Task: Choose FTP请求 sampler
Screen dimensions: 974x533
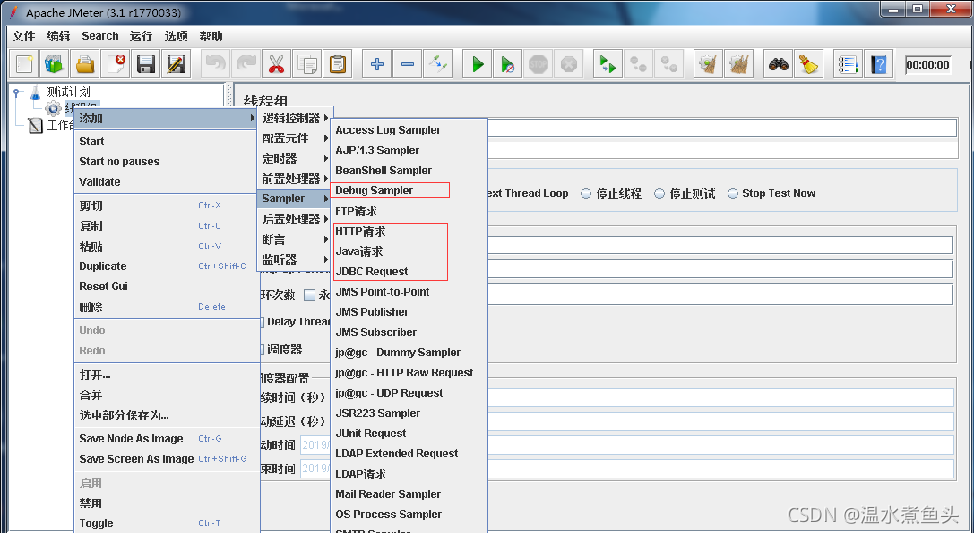Action: tap(355, 211)
